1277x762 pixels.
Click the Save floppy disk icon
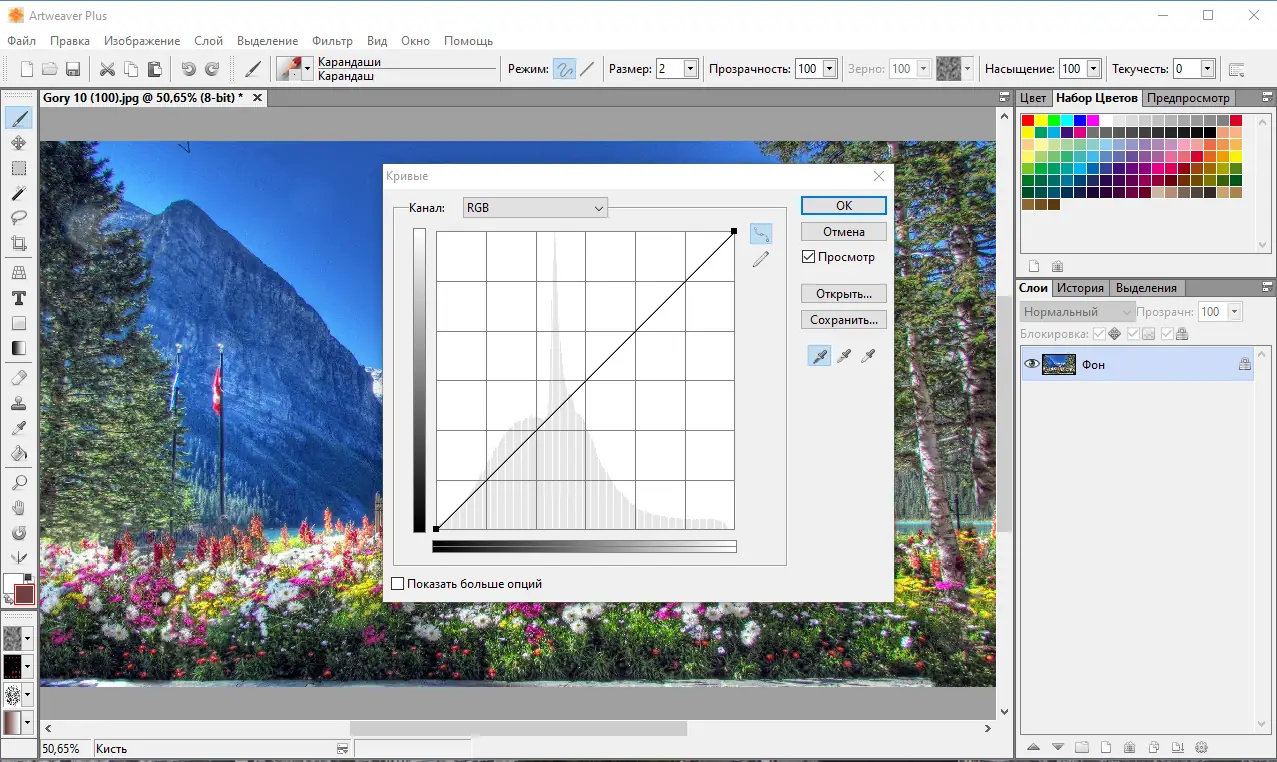(x=73, y=69)
